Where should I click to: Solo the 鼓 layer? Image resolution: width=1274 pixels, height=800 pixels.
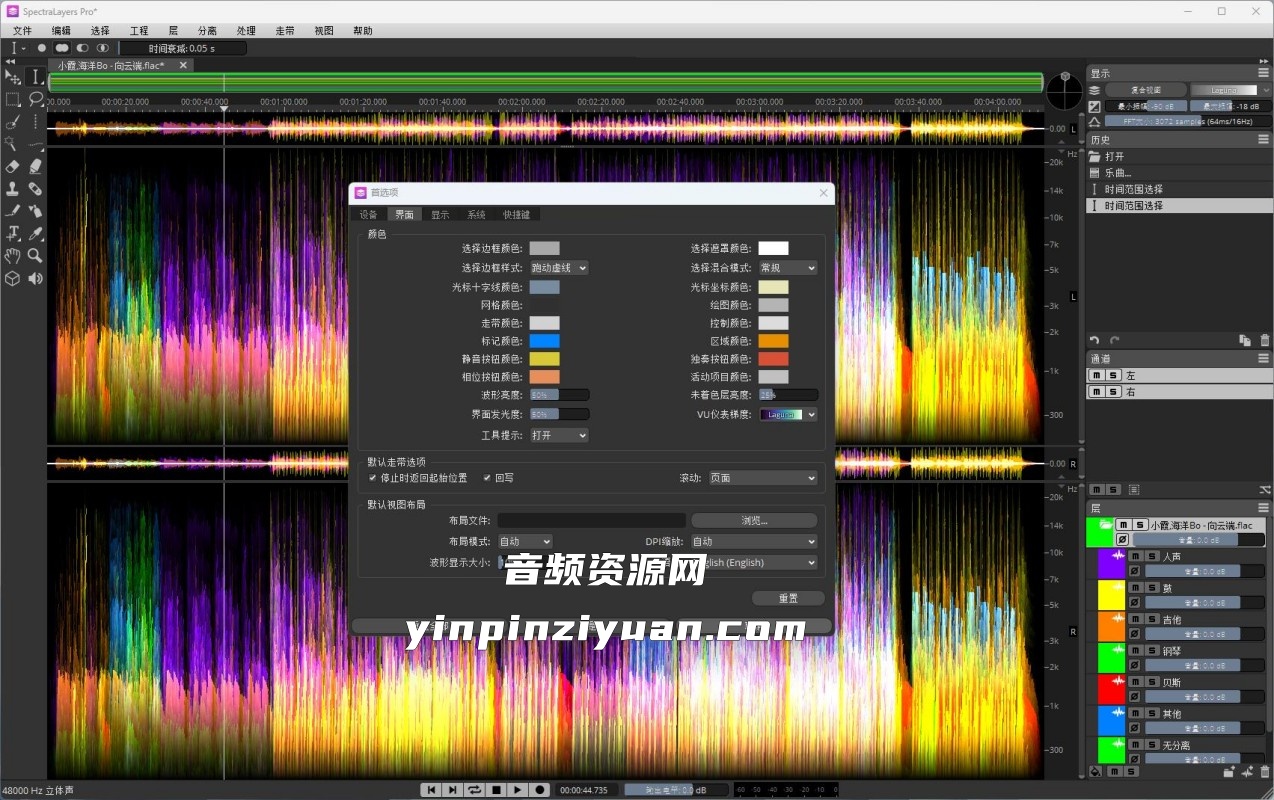pos(1152,588)
